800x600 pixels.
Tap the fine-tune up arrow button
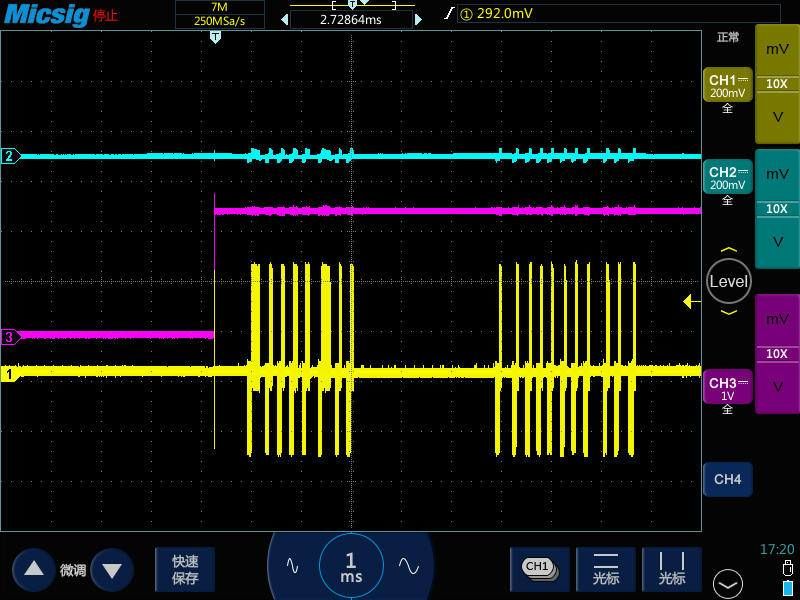34,569
